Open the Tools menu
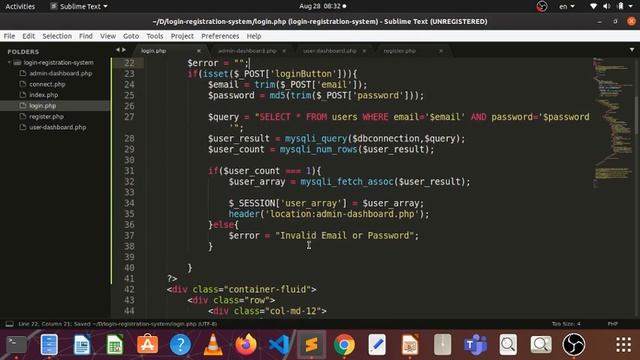Viewport: 640px width, 360px height. (x=155, y=36)
